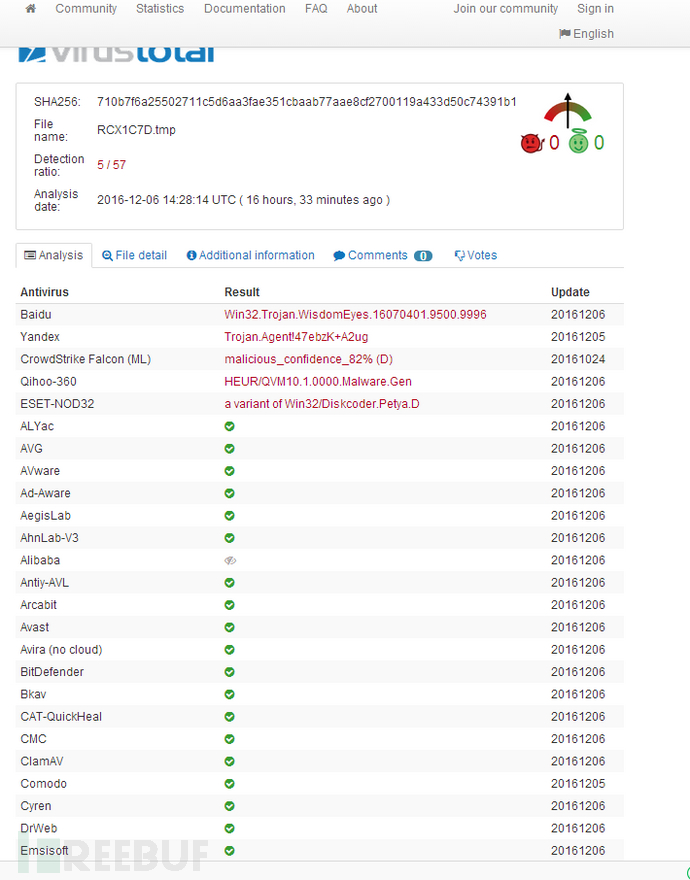Click the ESET-NOD32 antivirus name
690x880 pixels.
[57, 404]
